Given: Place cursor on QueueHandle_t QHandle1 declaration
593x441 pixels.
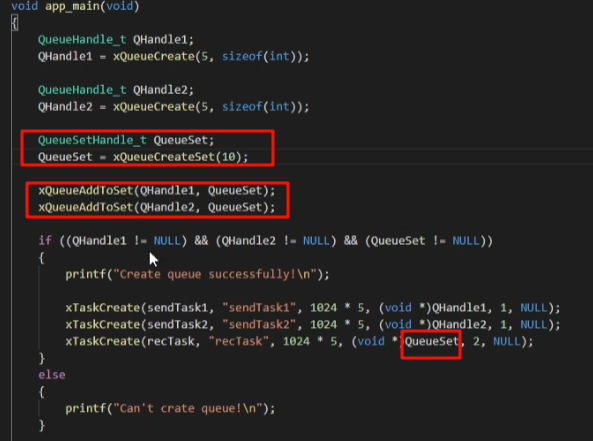Looking at the screenshot, I should point(116,40).
